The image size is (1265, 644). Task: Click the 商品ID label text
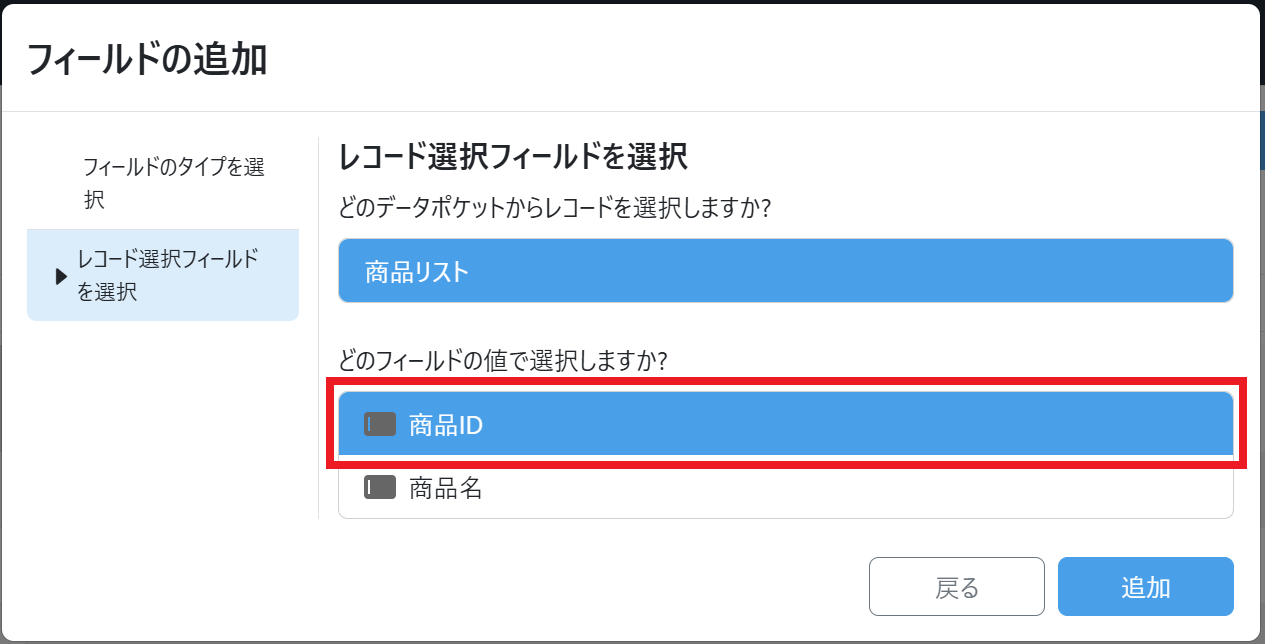[x=446, y=425]
